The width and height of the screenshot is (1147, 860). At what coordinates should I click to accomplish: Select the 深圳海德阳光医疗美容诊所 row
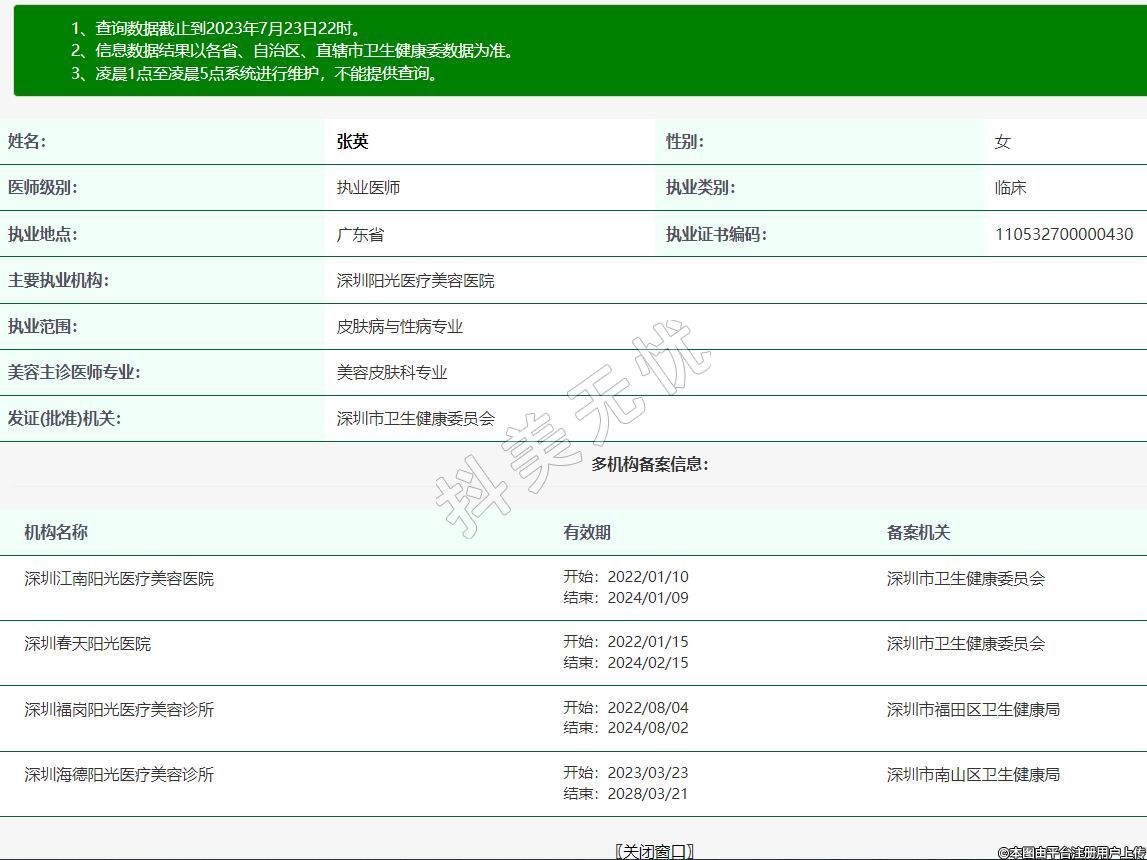pos(119,775)
